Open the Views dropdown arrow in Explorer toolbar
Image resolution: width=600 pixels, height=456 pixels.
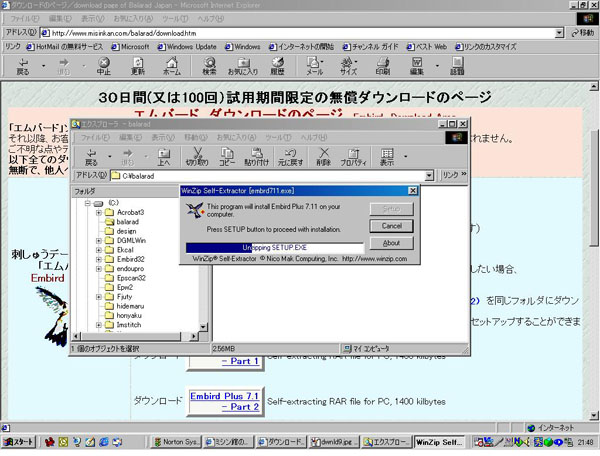pyautogui.click(x=406, y=156)
